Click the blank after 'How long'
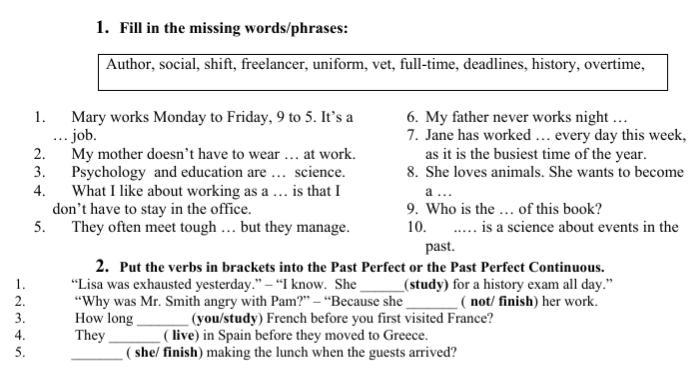700x372 pixels. 162,320
